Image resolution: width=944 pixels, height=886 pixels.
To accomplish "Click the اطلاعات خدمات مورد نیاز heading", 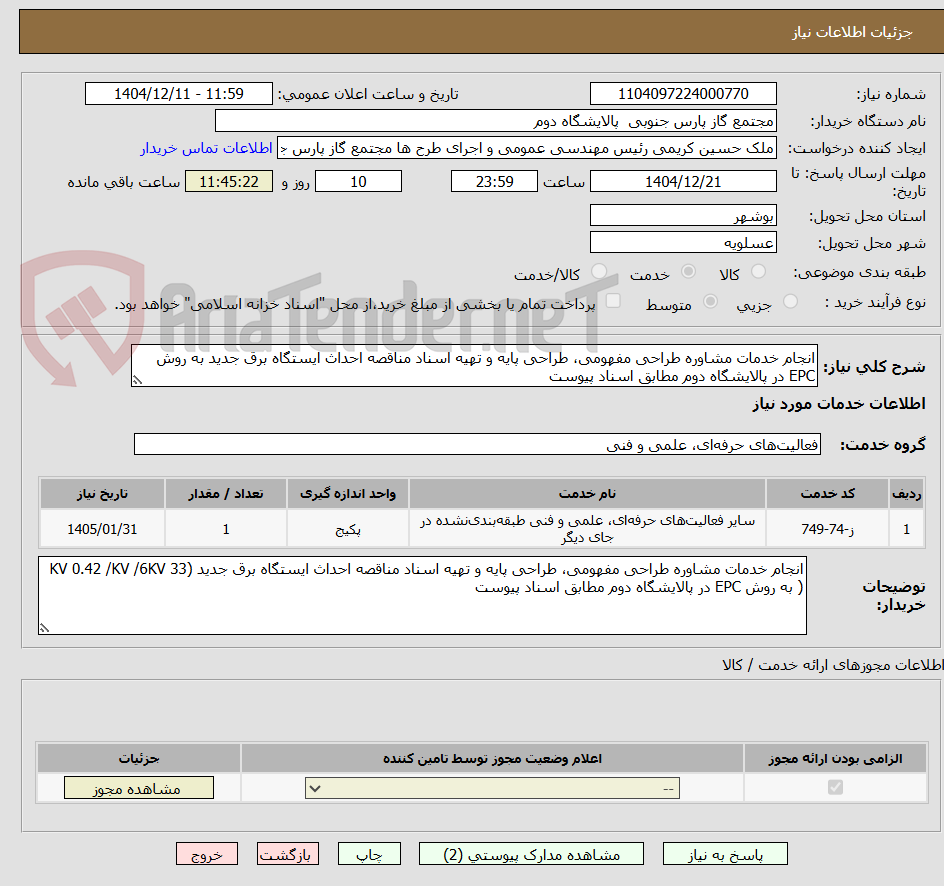I will point(839,404).
